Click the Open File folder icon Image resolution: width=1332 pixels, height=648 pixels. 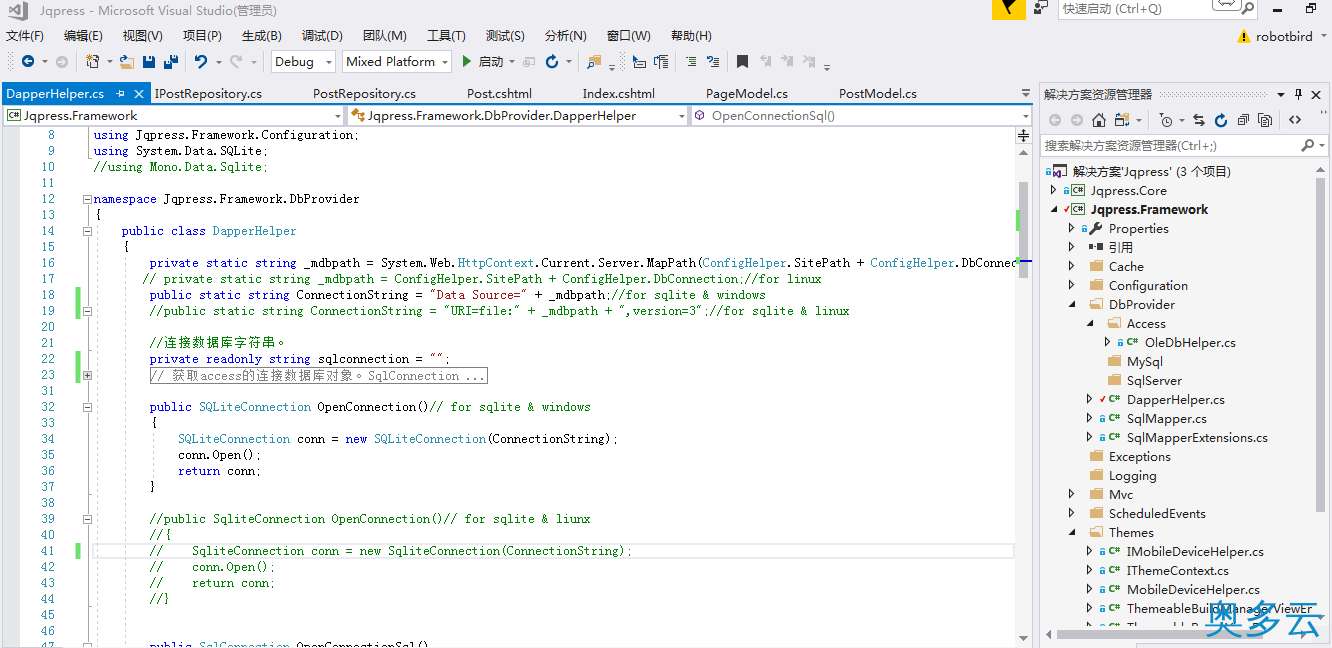click(x=126, y=62)
